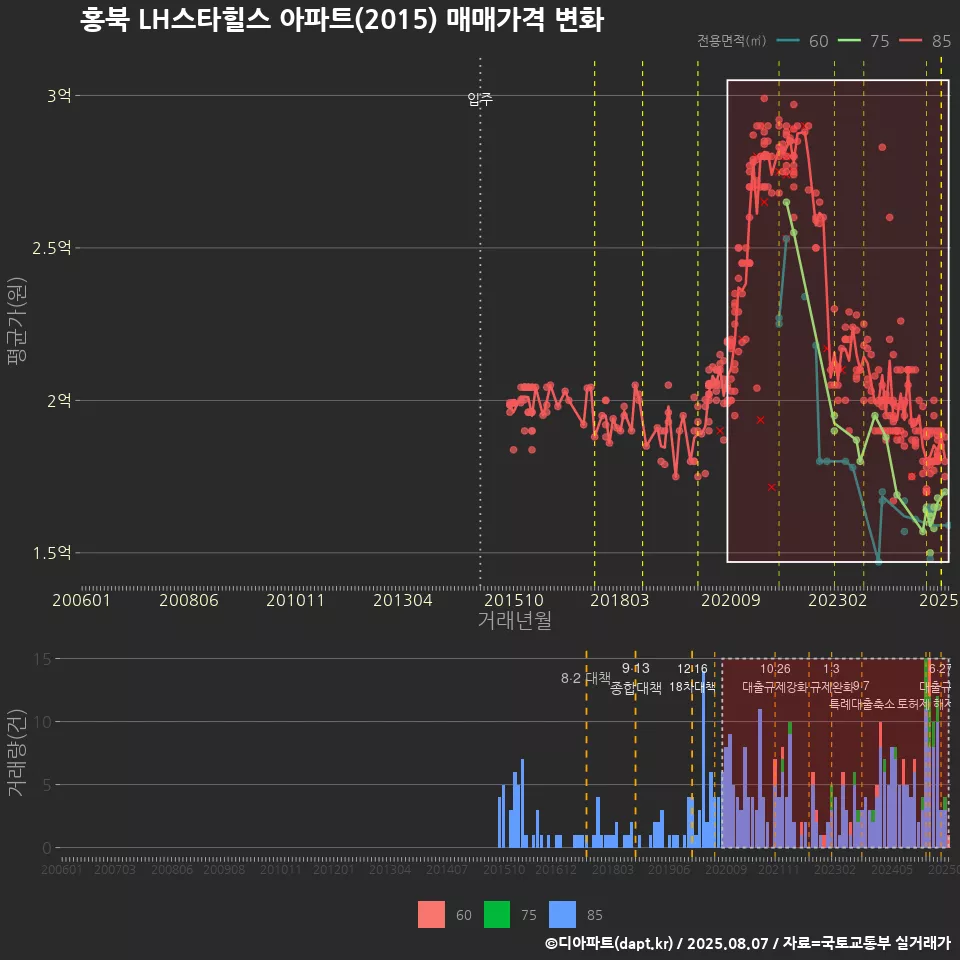Click 200601 on the price chart x-axis
960x960 pixels.
tap(81, 600)
